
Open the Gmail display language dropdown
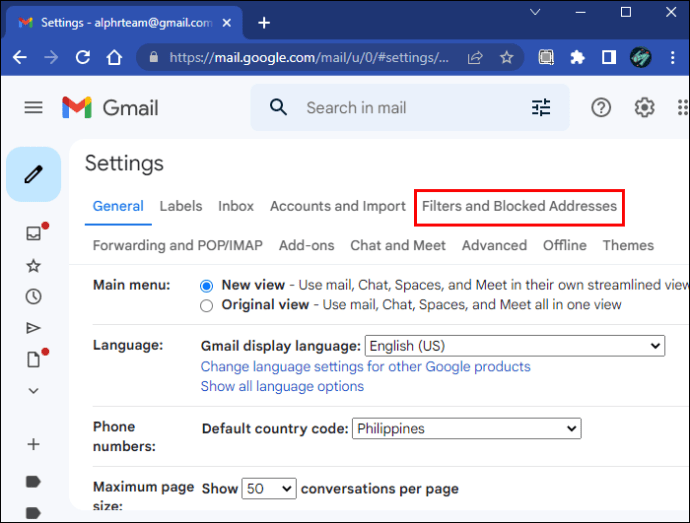(515, 346)
